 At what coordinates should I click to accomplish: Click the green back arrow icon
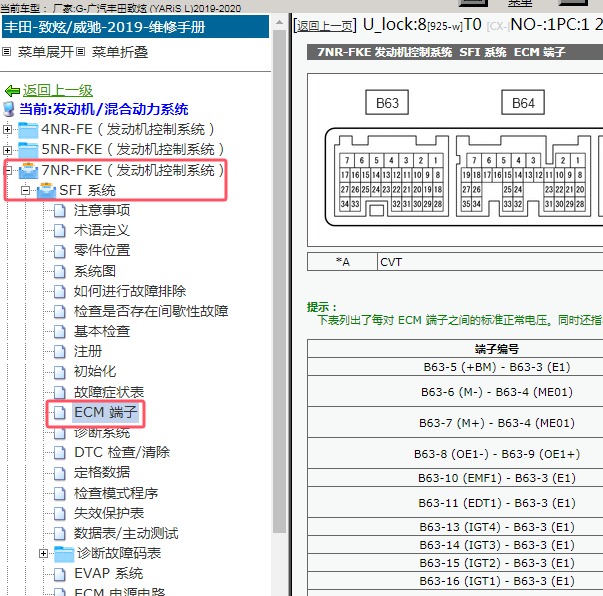(12, 91)
